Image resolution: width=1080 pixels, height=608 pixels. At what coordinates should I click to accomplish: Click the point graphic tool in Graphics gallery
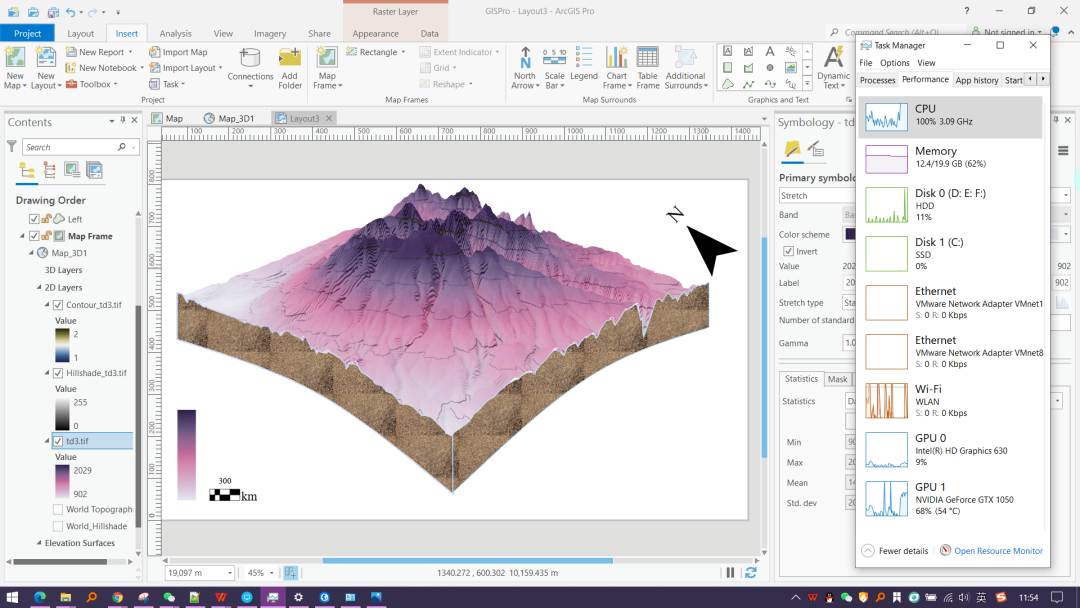769,67
